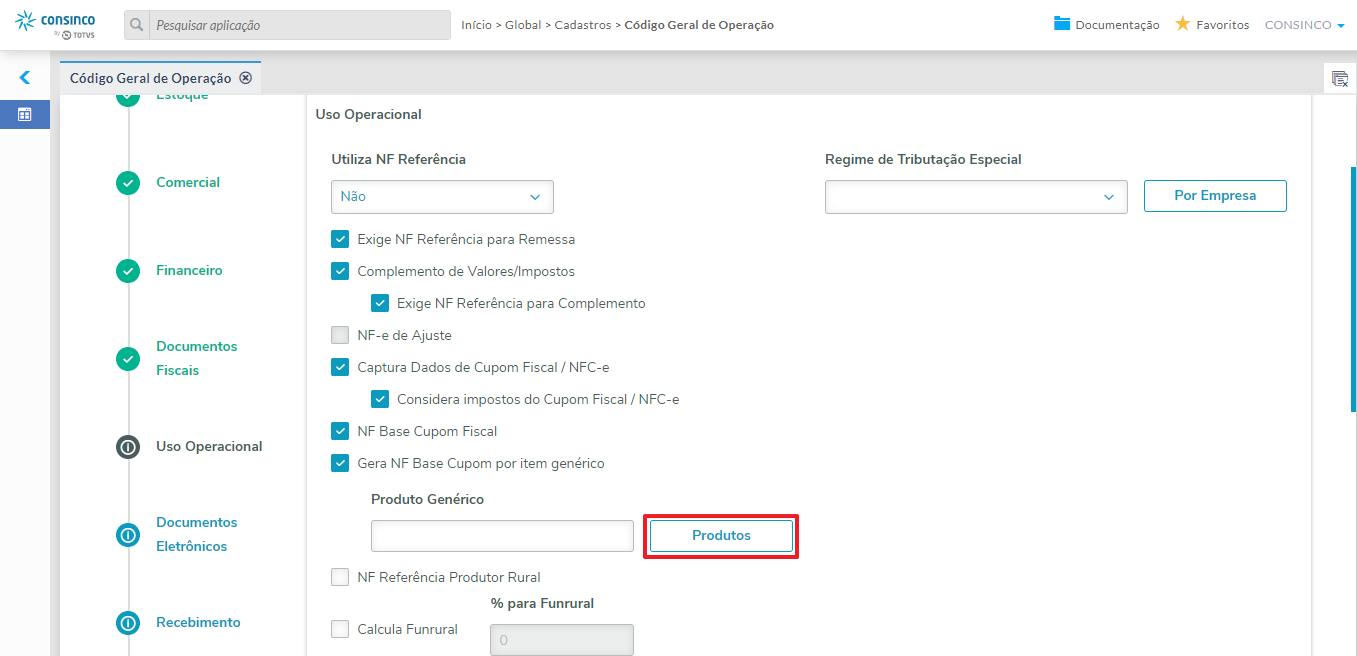
Task: Open the CONSINCO user menu dropdown
Action: coord(1305,25)
